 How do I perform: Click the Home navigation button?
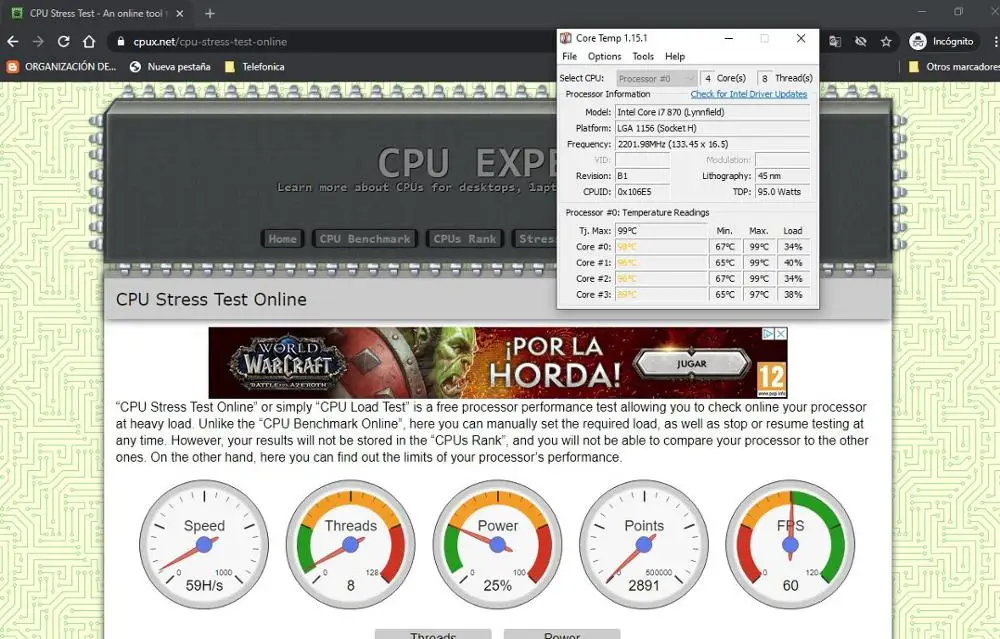point(283,239)
